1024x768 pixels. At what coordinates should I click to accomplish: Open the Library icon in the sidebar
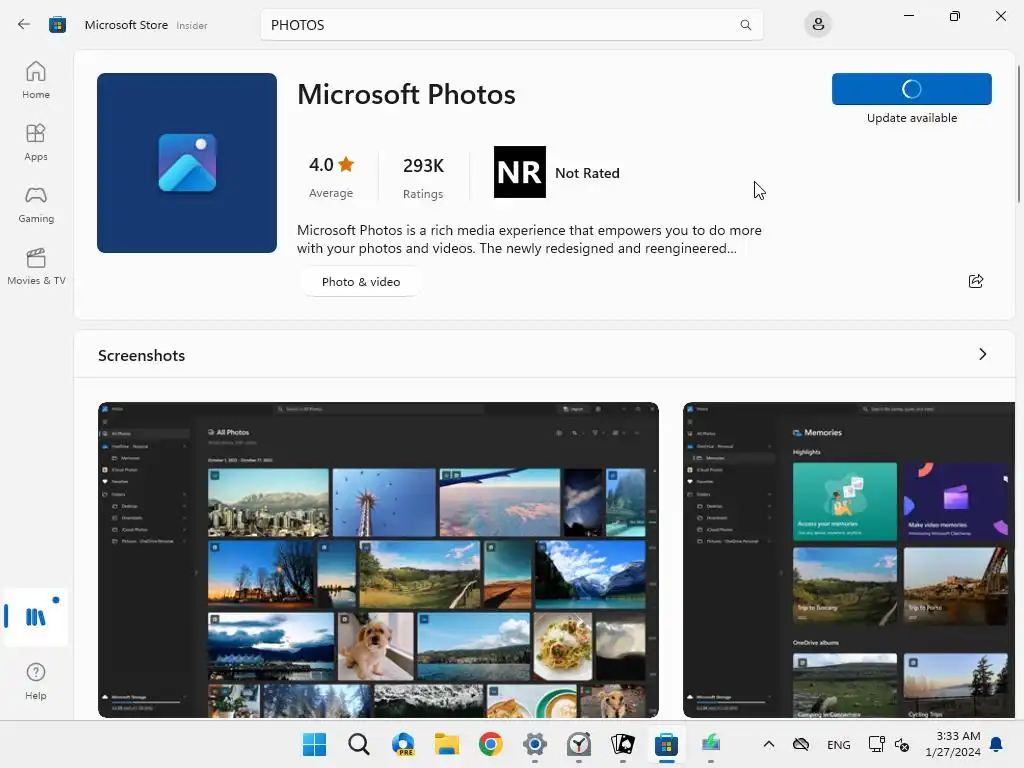[x=36, y=616]
